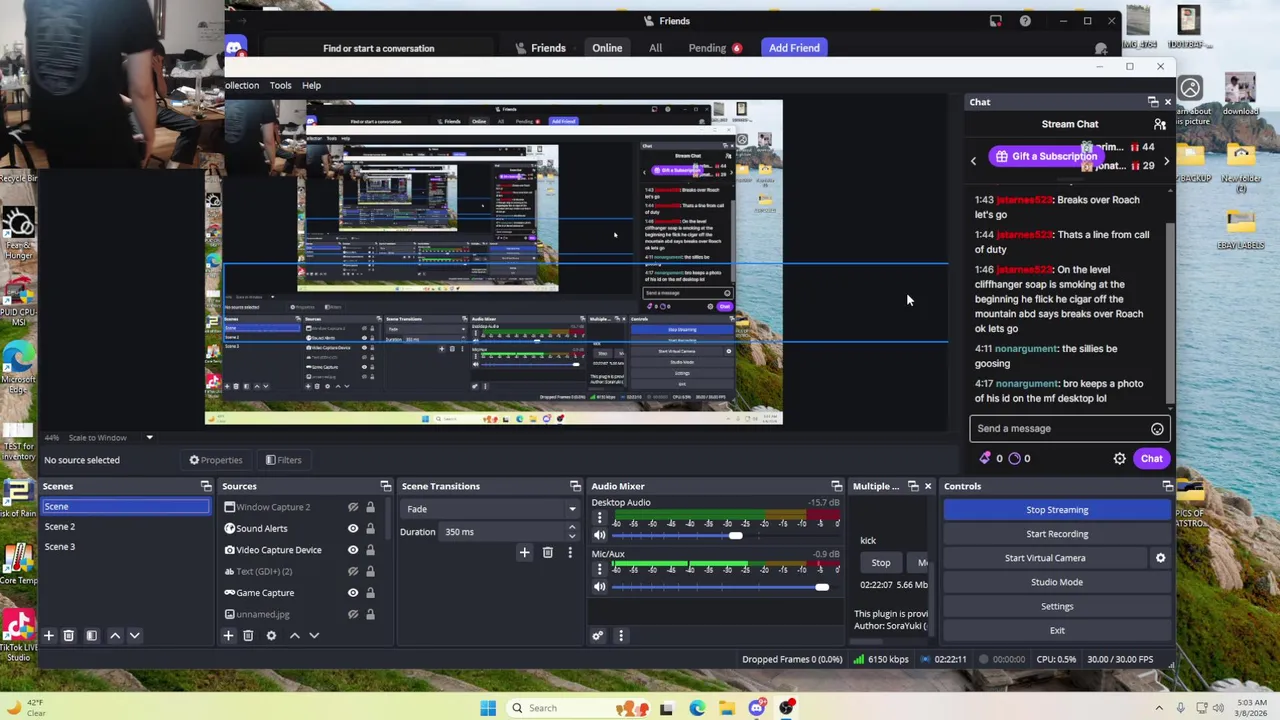This screenshot has width=1280, height=720.
Task: Move source up in Sources panel
Action: click(294, 635)
